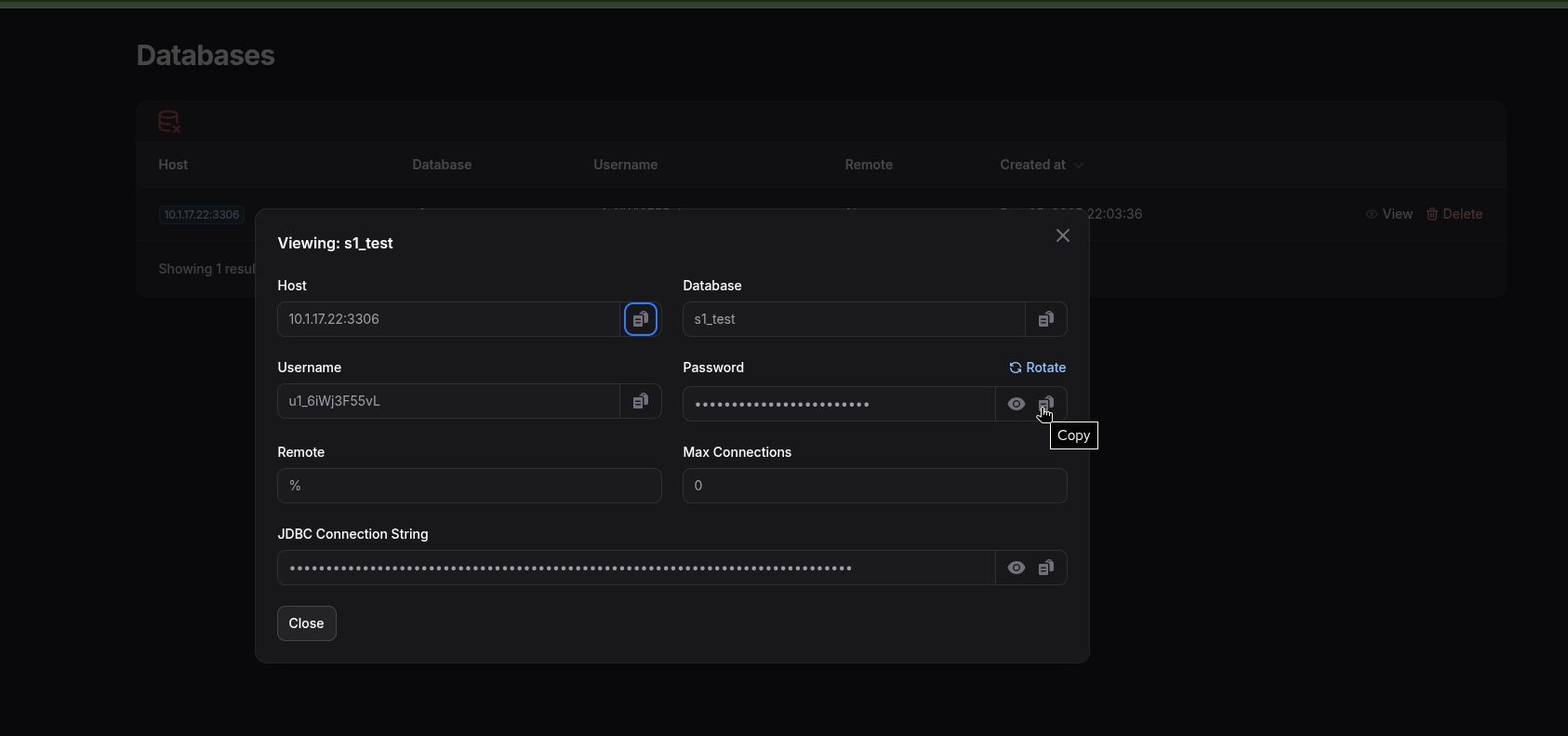Click the Remote field showing %
1568x736 pixels.
470,486
